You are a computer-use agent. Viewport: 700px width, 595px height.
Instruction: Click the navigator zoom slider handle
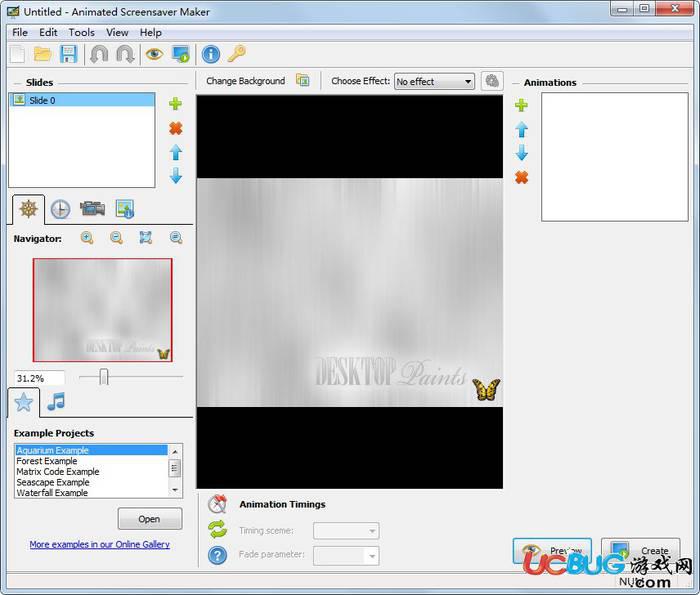[104, 377]
